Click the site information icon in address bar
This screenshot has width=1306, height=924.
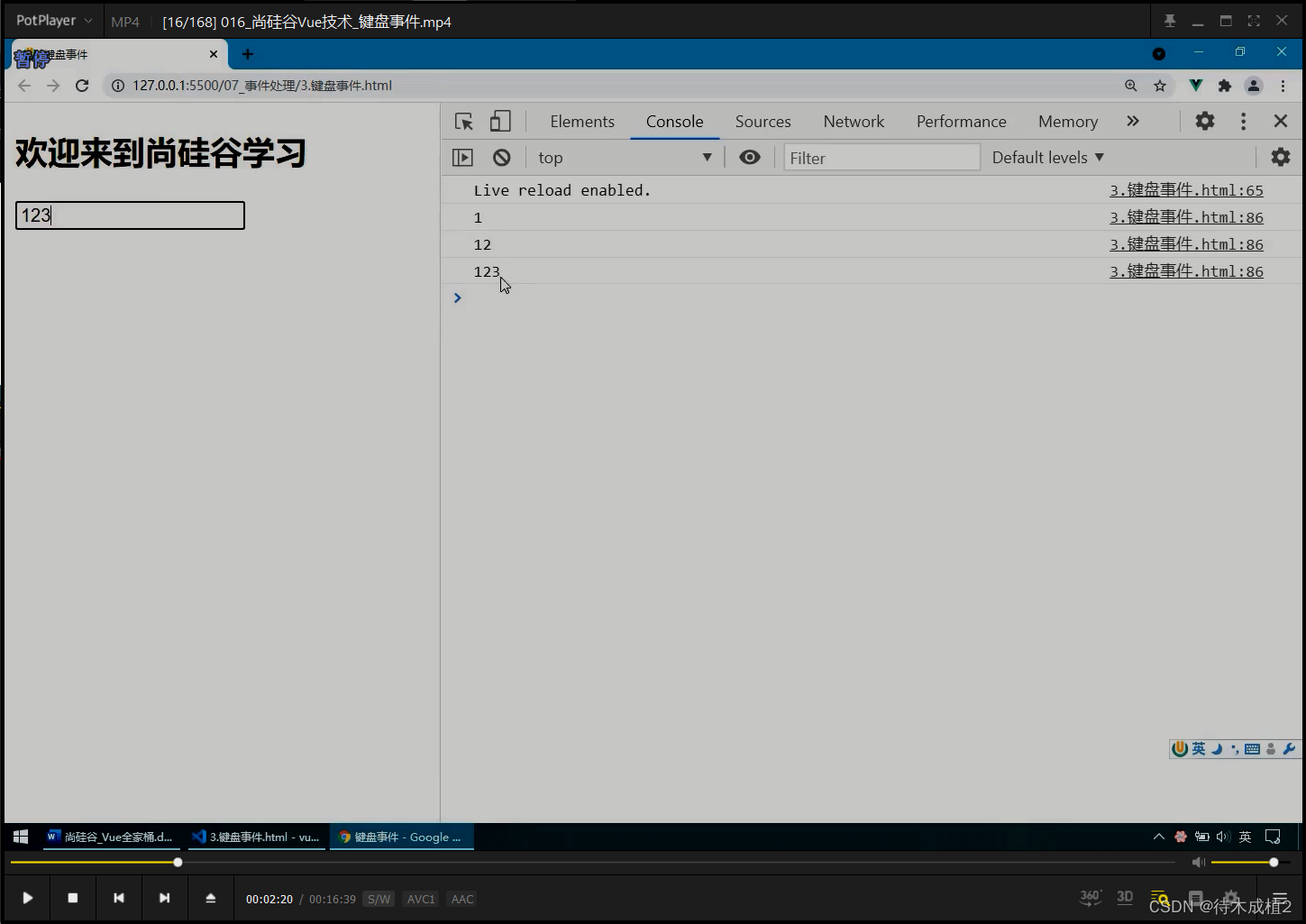click(x=118, y=86)
